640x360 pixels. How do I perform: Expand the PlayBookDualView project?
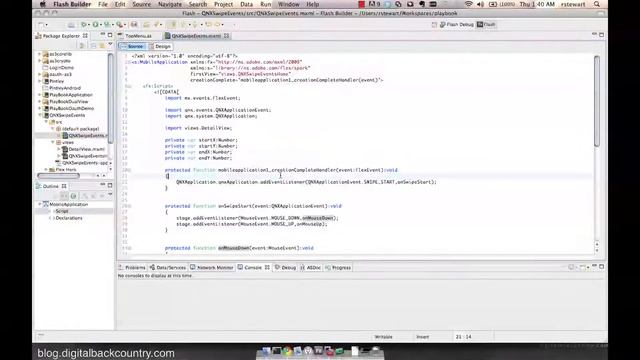(x=40, y=102)
